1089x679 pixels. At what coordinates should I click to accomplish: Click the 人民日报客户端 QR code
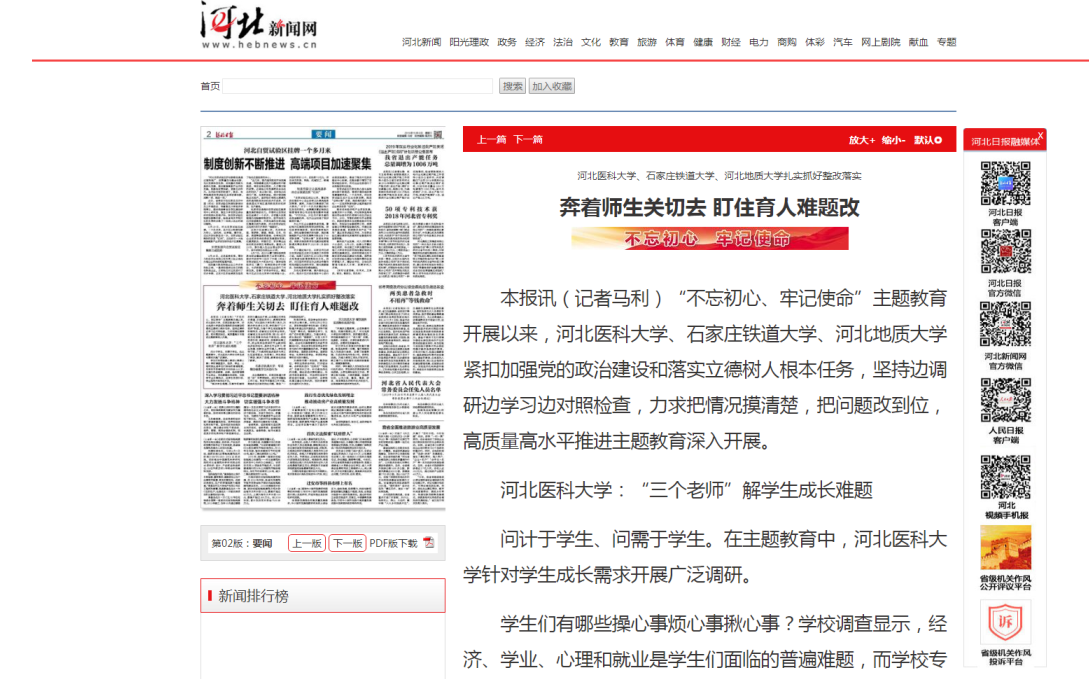[x=1005, y=400]
